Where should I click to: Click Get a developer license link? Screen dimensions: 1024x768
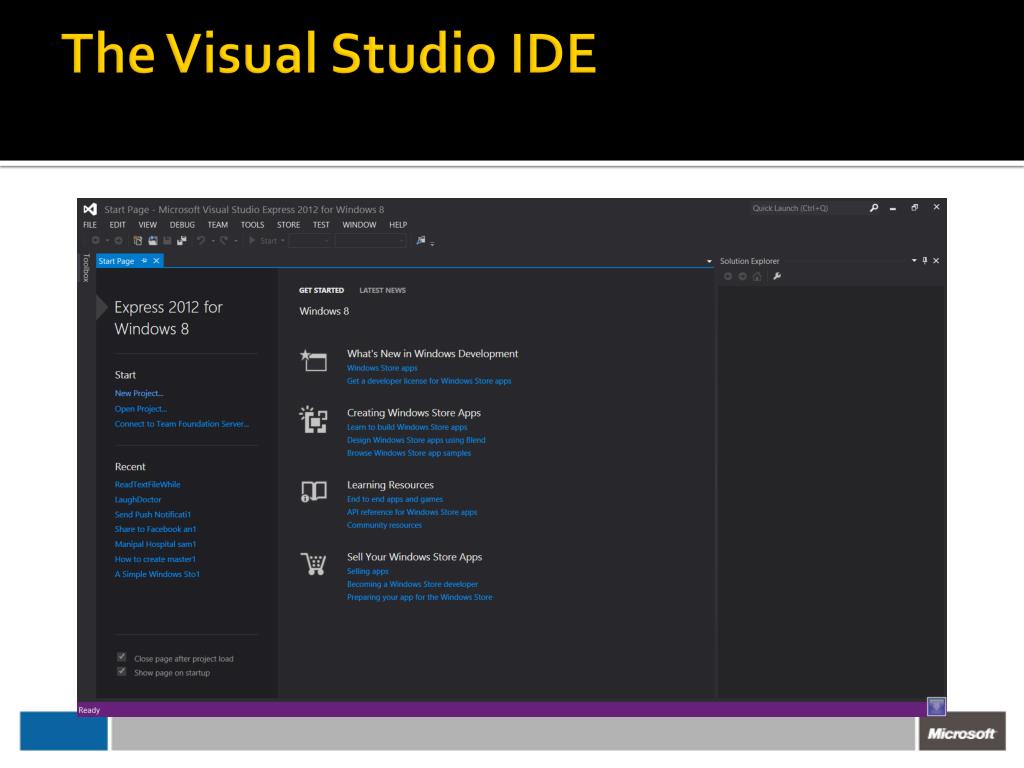point(429,381)
